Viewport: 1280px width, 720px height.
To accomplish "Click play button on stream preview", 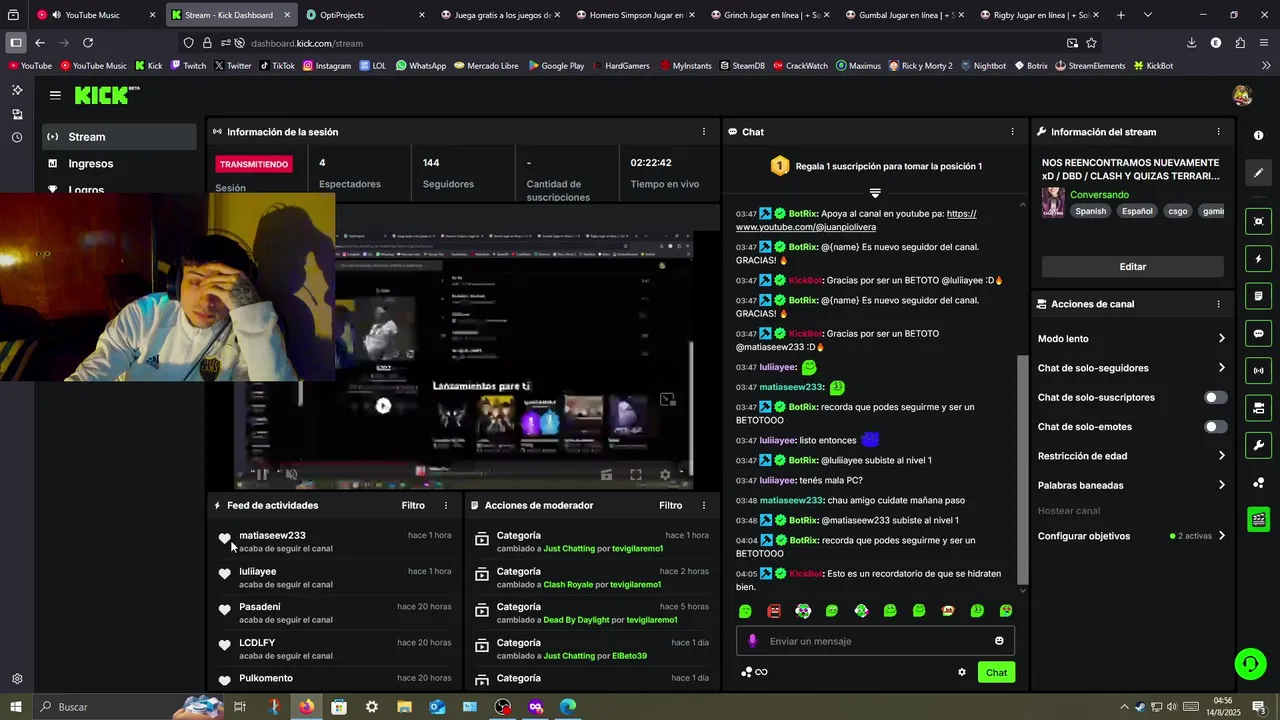I will 383,406.
